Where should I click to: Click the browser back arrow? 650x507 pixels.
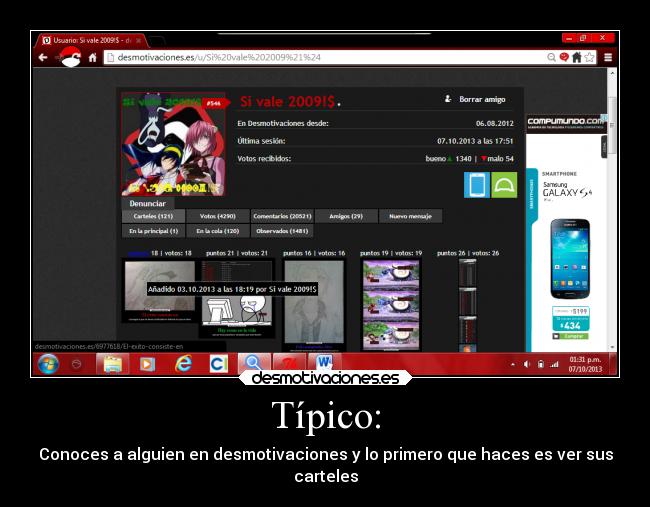coord(43,57)
